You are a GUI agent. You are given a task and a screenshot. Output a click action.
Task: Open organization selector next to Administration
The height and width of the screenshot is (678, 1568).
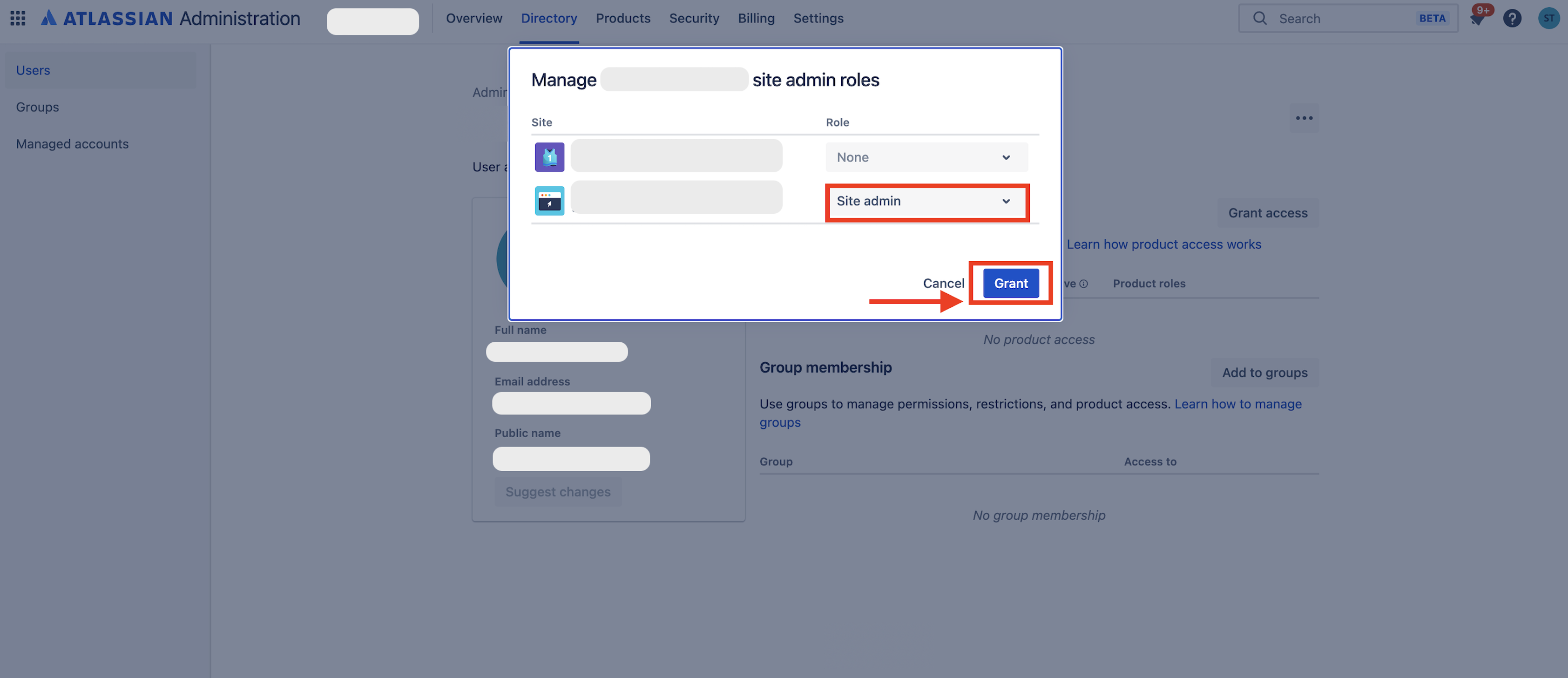(x=372, y=21)
